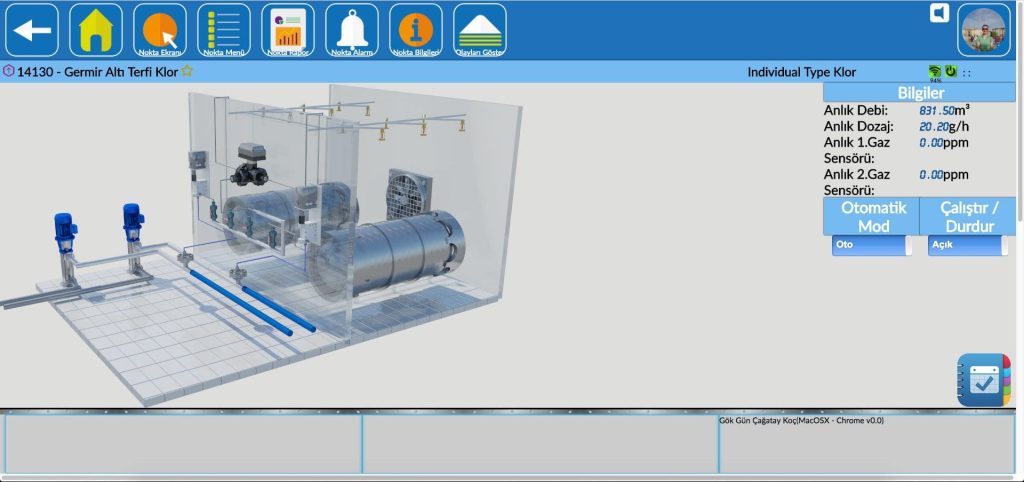Click the favorite star next to Germir Altı Terfi Klor

pyautogui.click(x=187, y=71)
